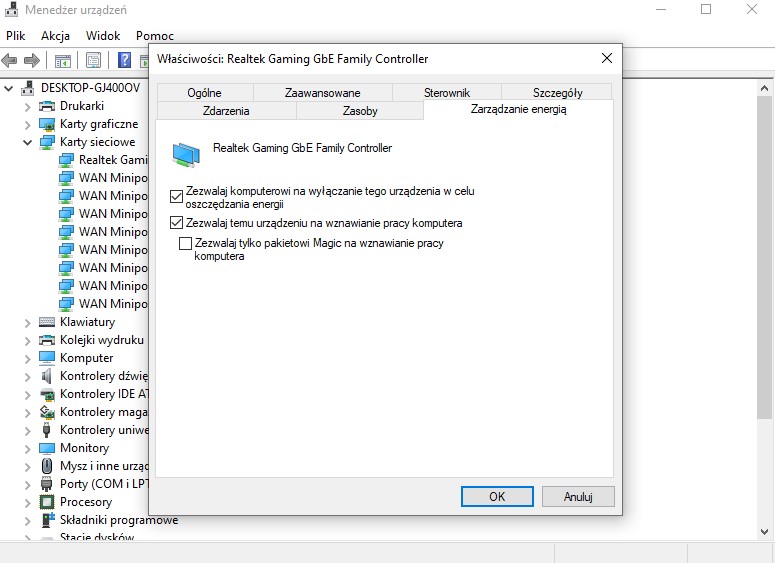Click the blue Help question mark toolbar icon
775x563 pixels.
coord(126,60)
